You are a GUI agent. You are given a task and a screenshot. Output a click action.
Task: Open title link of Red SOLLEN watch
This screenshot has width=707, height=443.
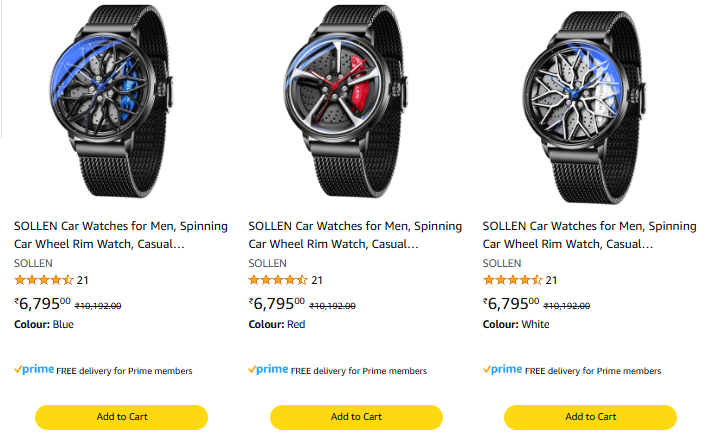[x=355, y=235]
